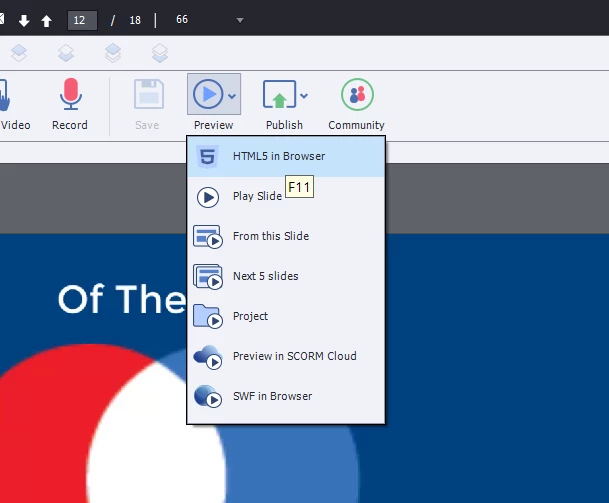Select From this Slide preview option
The width and height of the screenshot is (609, 503).
tap(286, 236)
